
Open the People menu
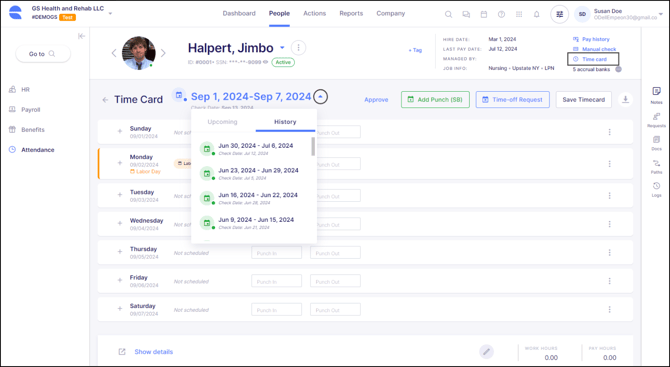pos(279,13)
